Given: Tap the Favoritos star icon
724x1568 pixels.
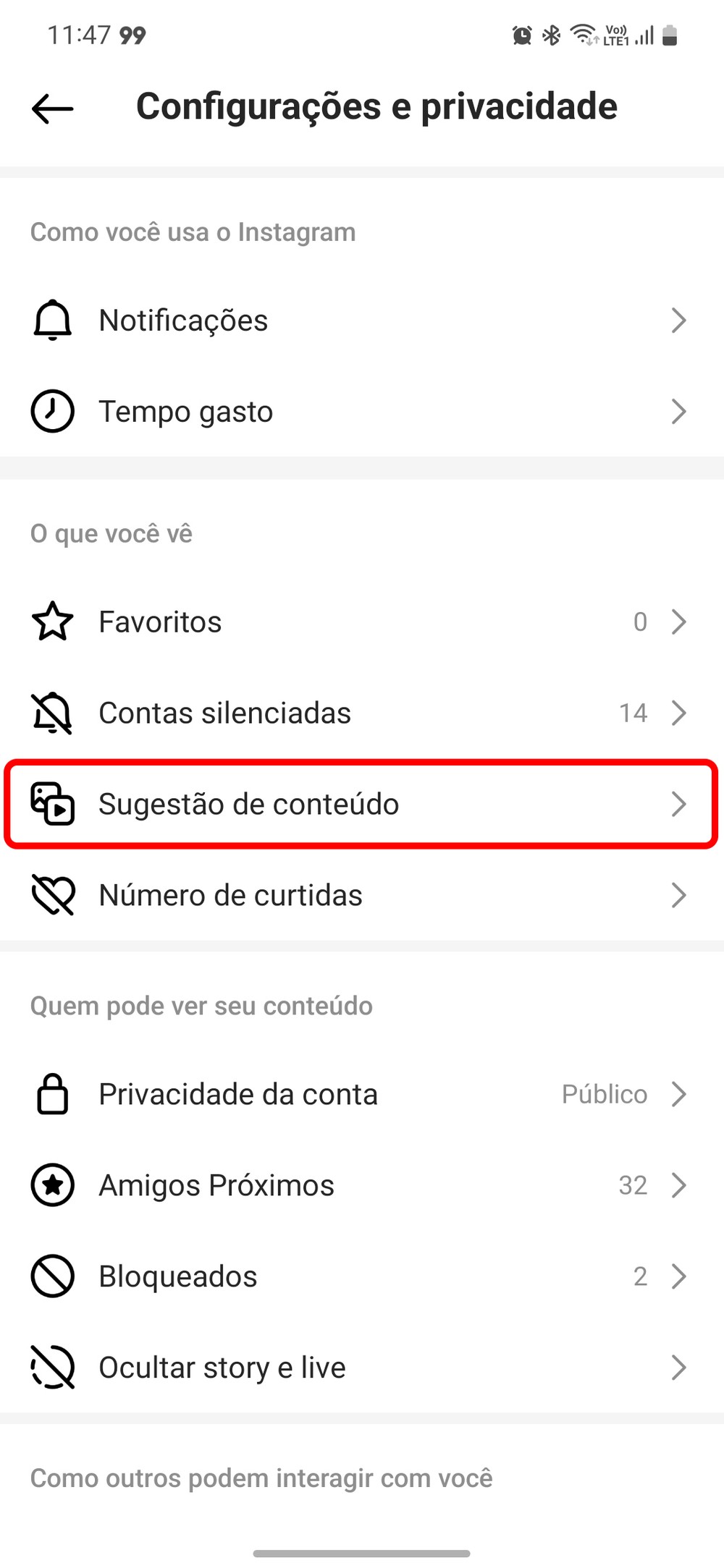Looking at the screenshot, I should click(x=52, y=622).
